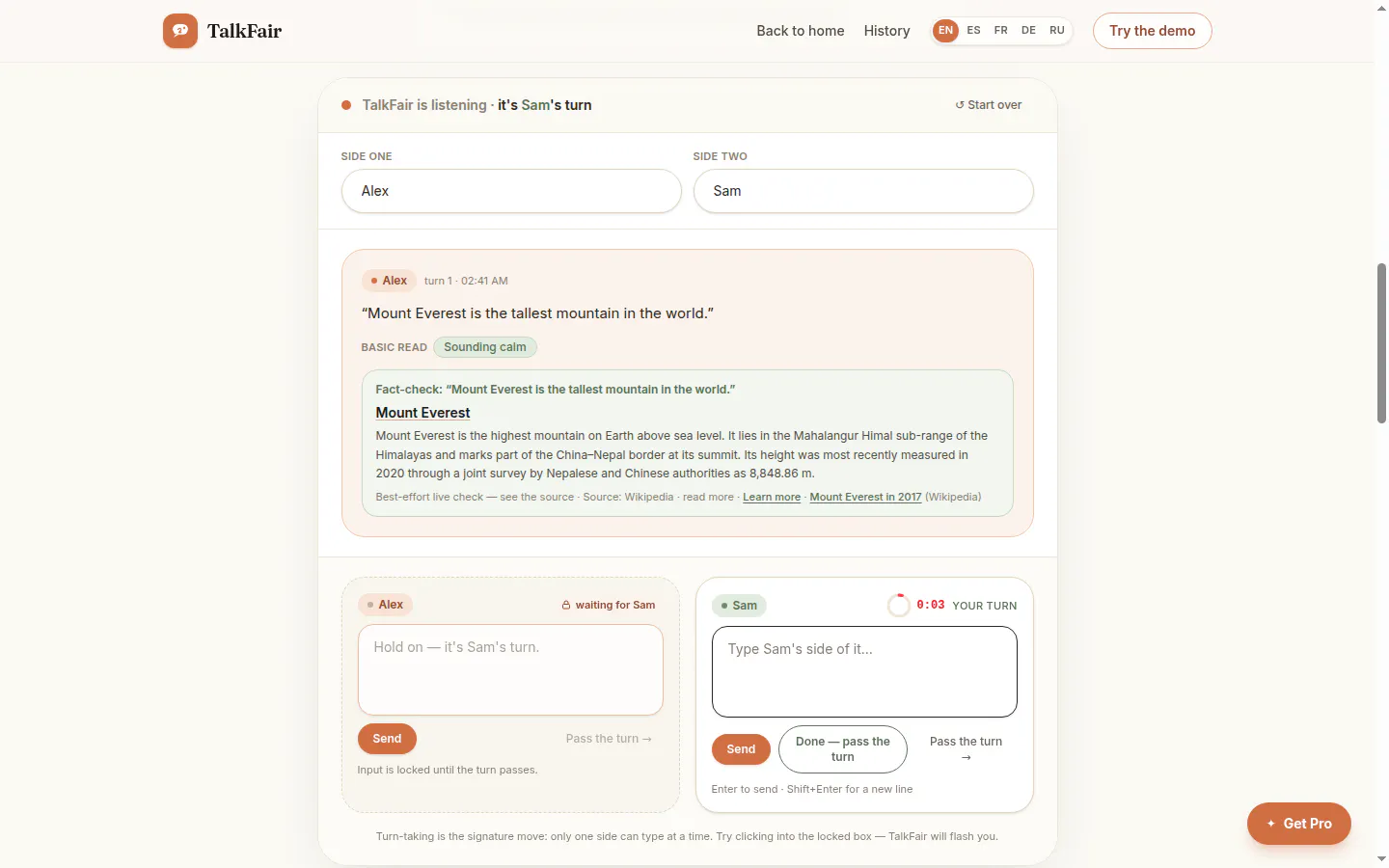The height and width of the screenshot is (868, 1389).
Task: Click the Enter to send hint text
Action: click(812, 789)
